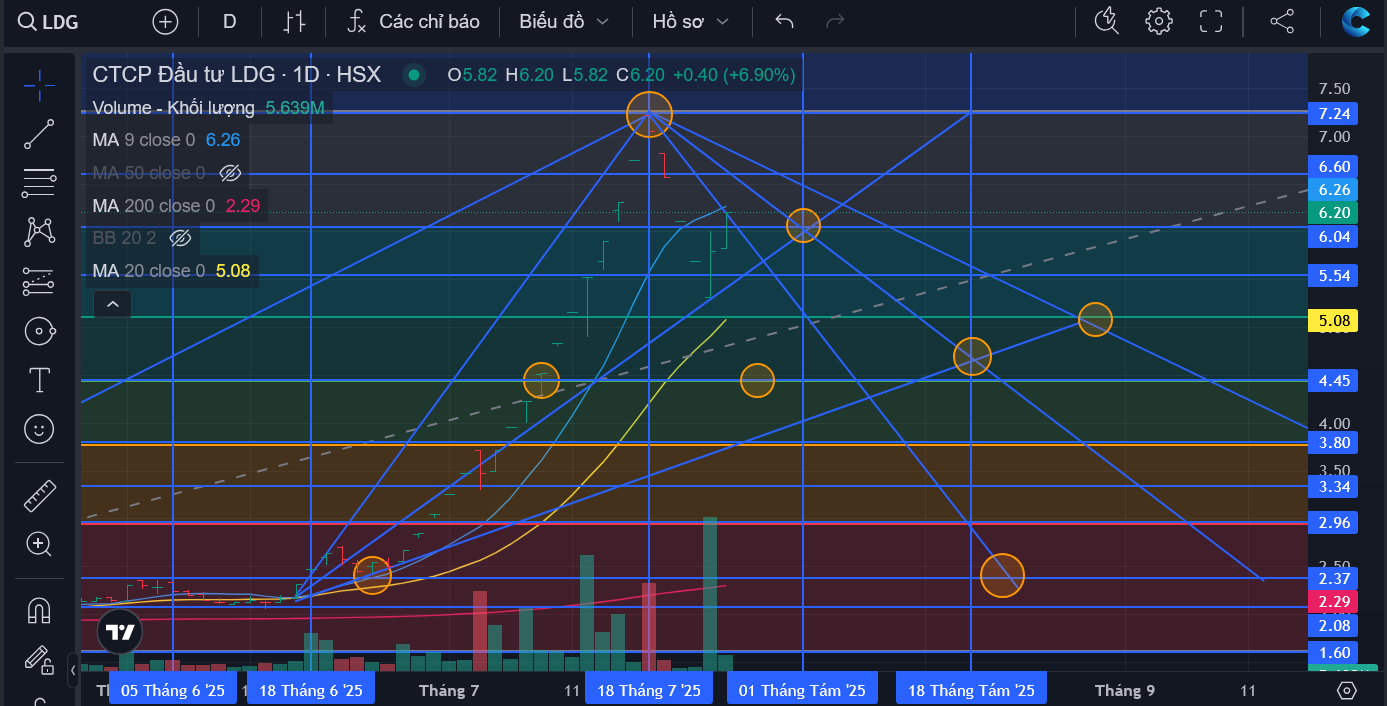This screenshot has width=1387, height=706.
Task: Select the 18 Tháng 6 '25 date marker
Action: (x=311, y=690)
